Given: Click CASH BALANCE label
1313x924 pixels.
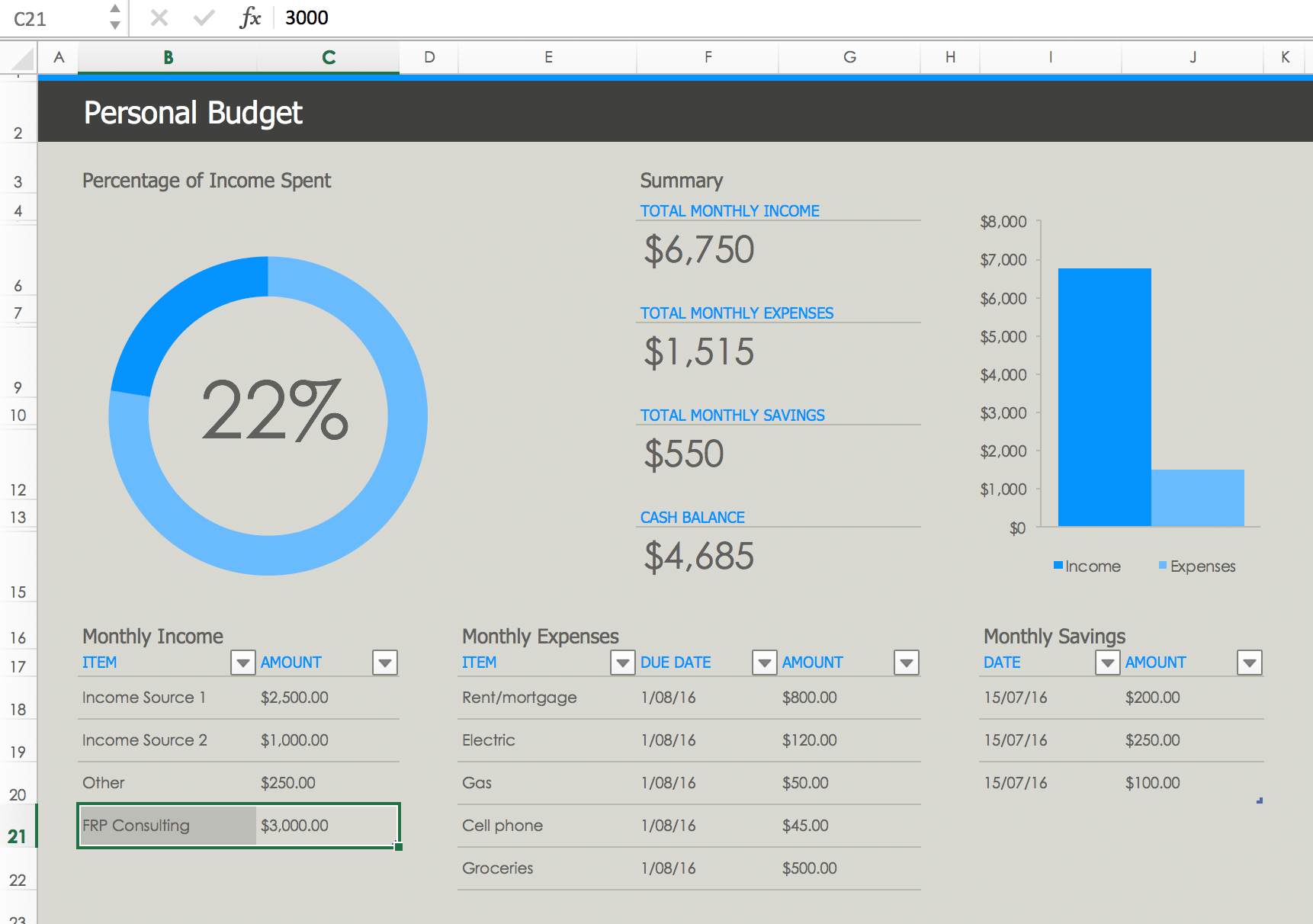Looking at the screenshot, I should point(692,518).
